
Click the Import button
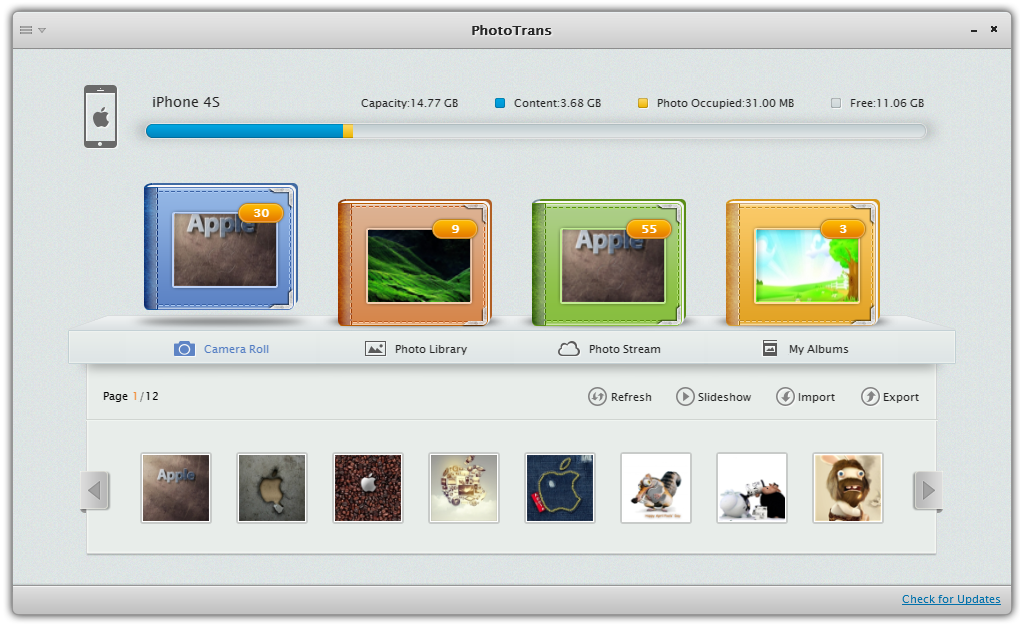click(x=805, y=397)
